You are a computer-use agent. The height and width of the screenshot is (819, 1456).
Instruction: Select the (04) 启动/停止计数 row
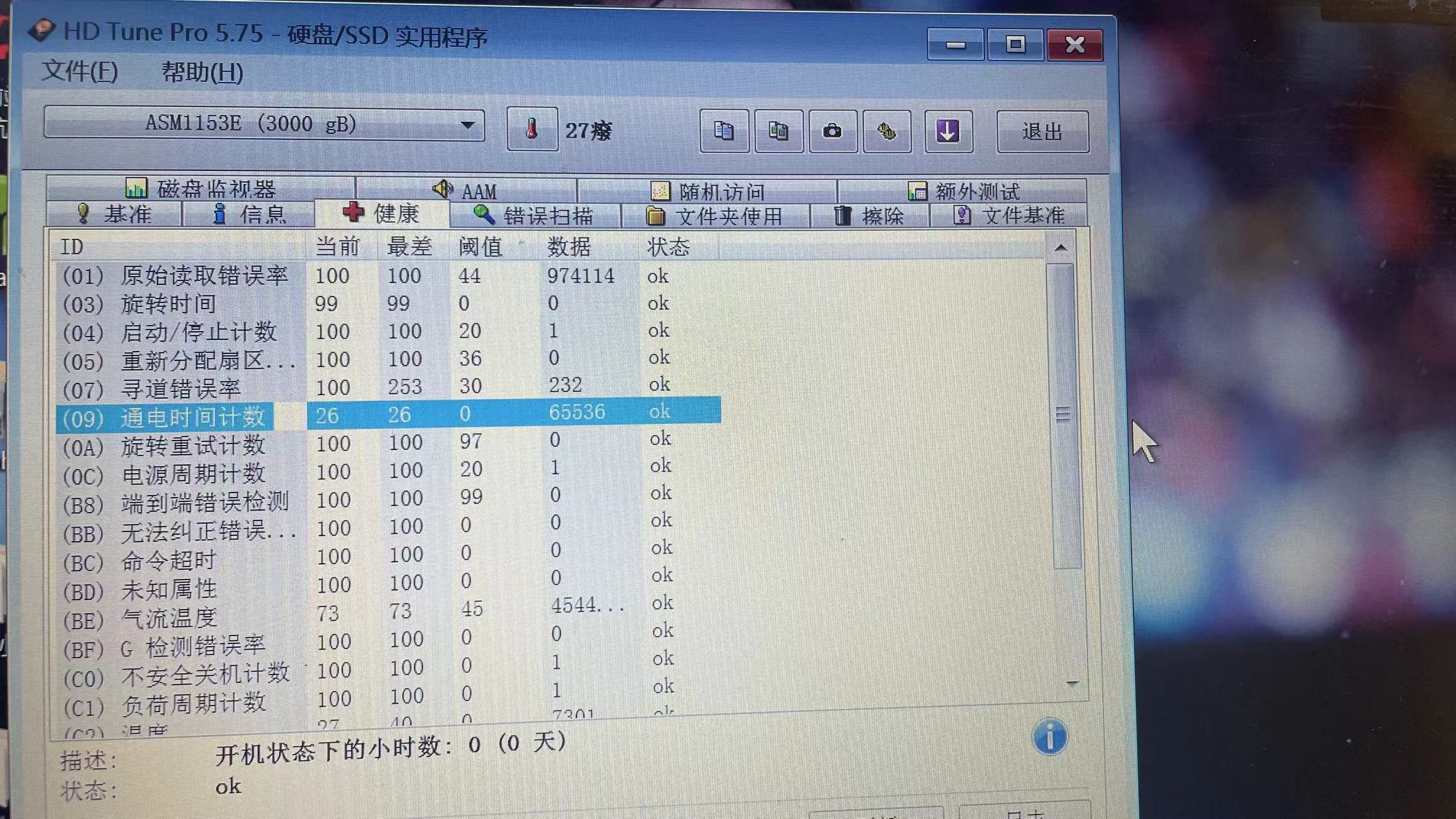pyautogui.click(x=388, y=331)
